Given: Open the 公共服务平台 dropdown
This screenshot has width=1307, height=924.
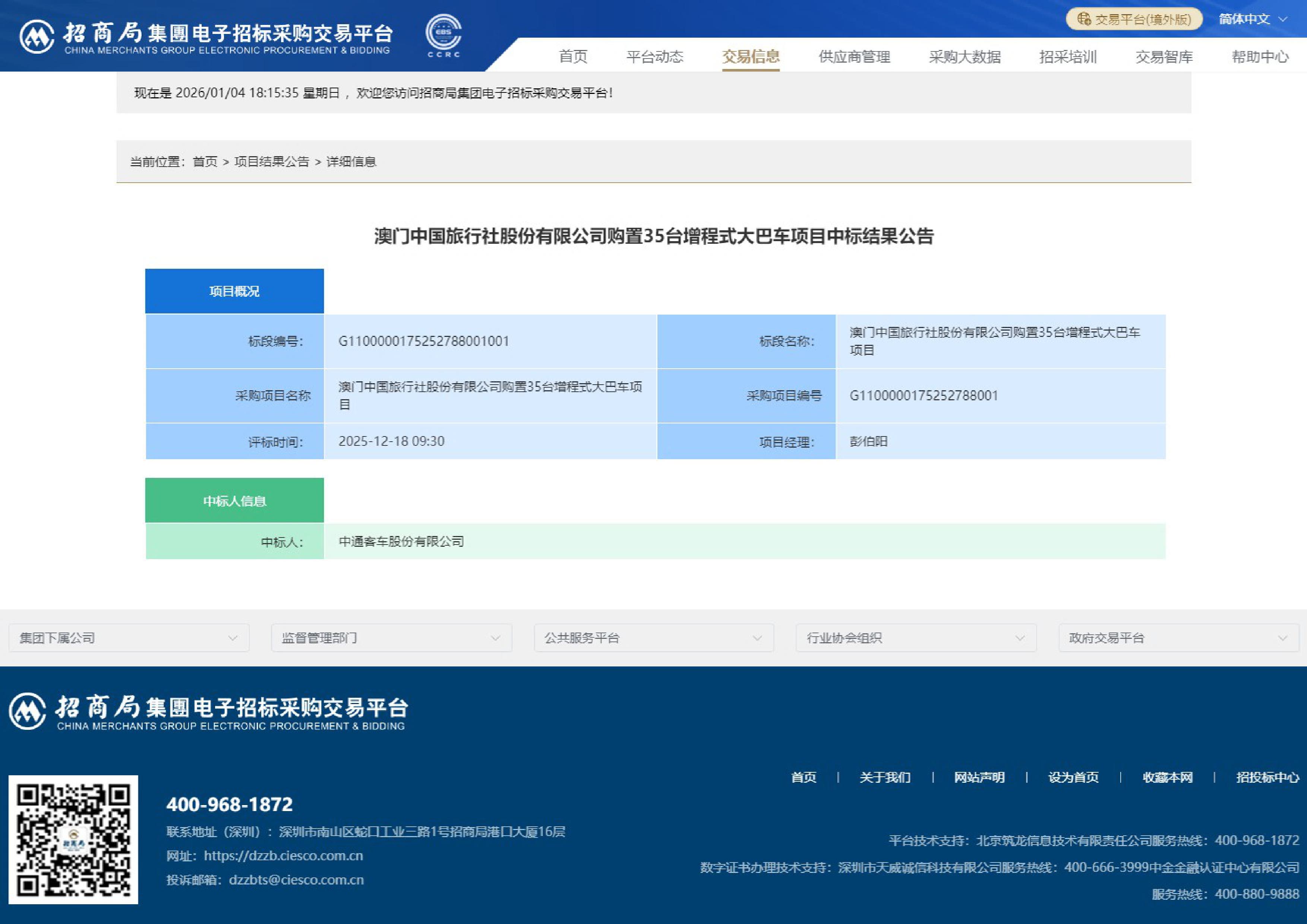Looking at the screenshot, I should click(x=654, y=638).
